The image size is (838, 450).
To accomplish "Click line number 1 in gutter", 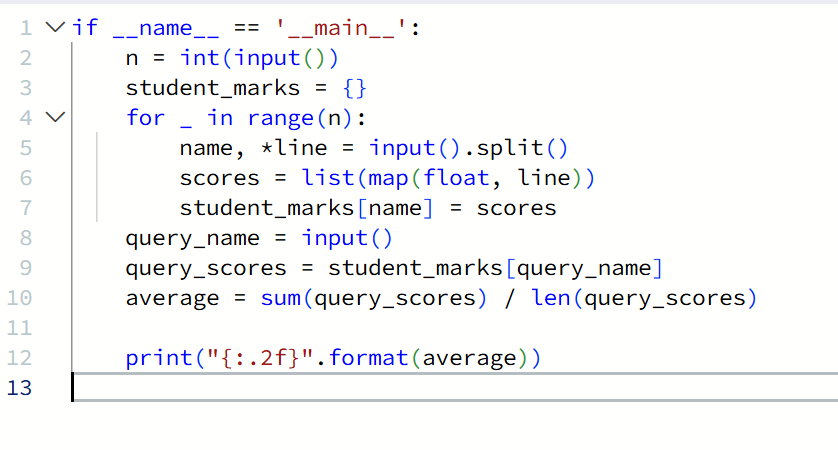I will point(26,28).
